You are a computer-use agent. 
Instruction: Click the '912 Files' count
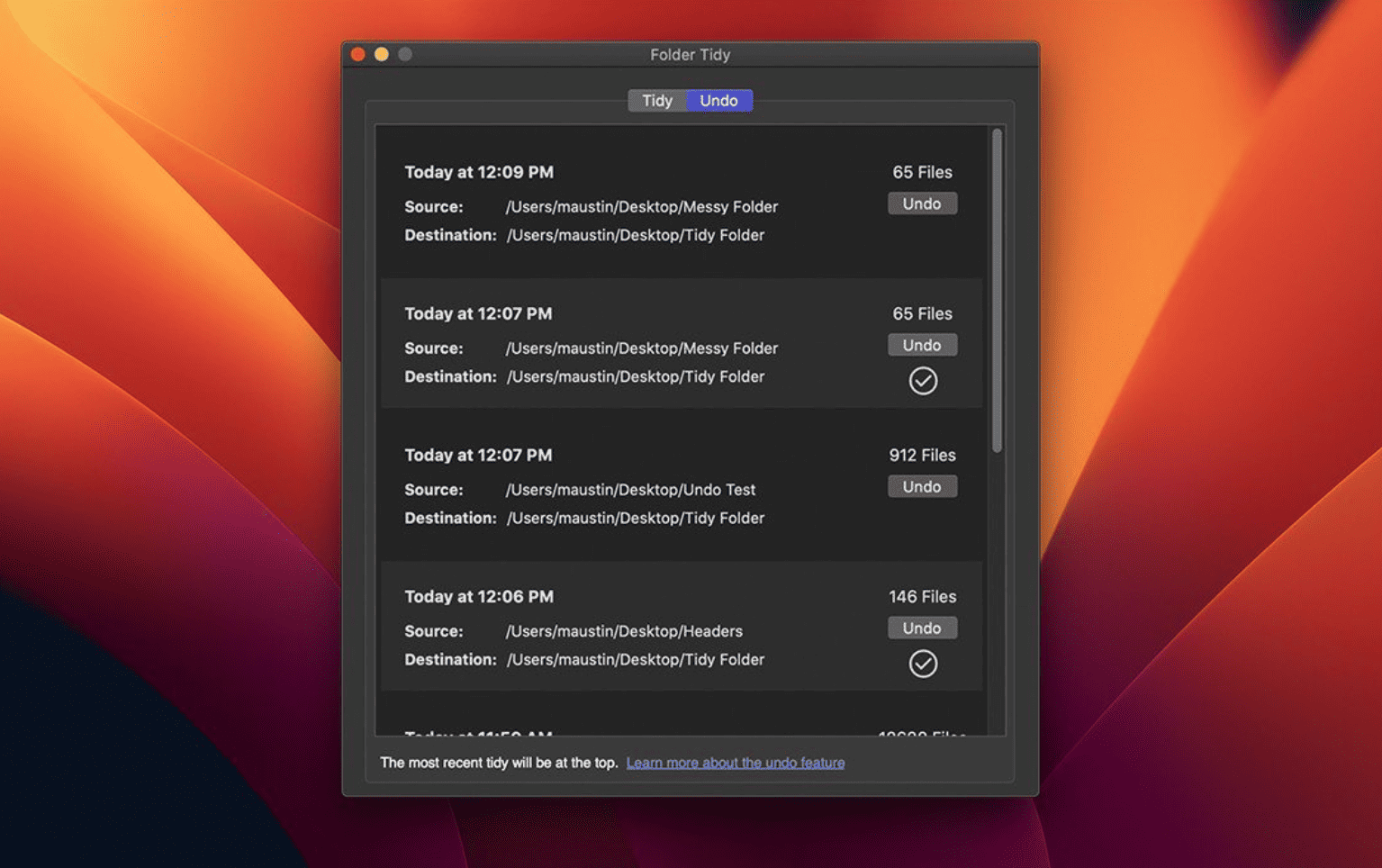tap(923, 455)
